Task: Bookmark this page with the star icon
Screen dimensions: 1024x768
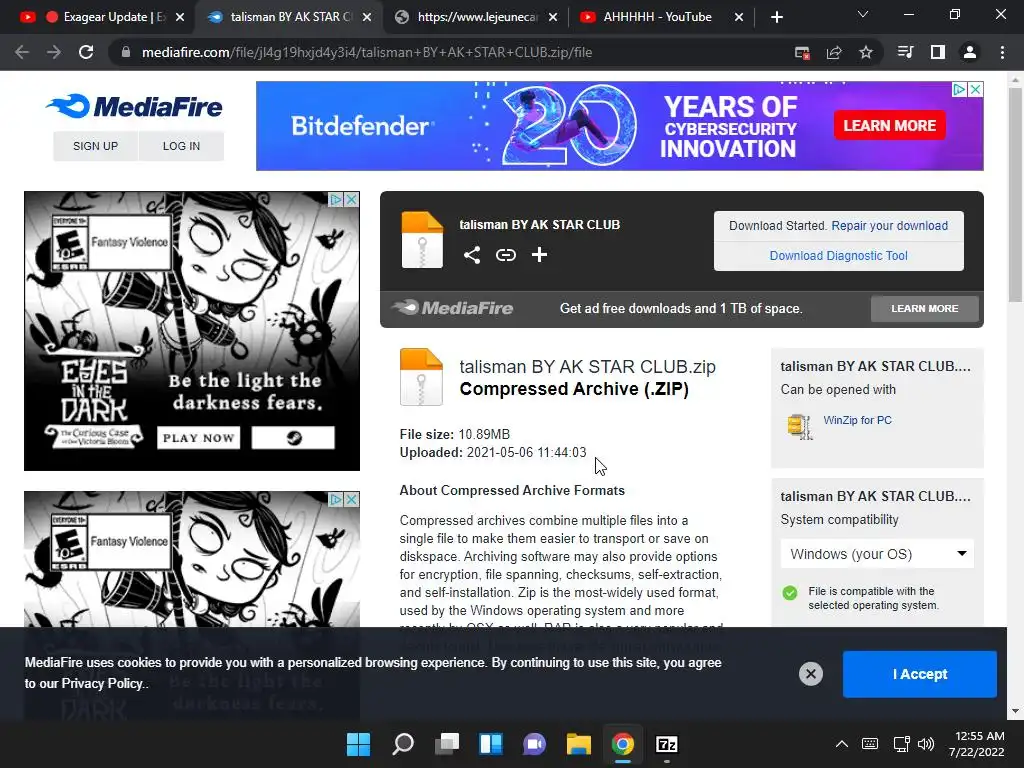Action: point(866,52)
